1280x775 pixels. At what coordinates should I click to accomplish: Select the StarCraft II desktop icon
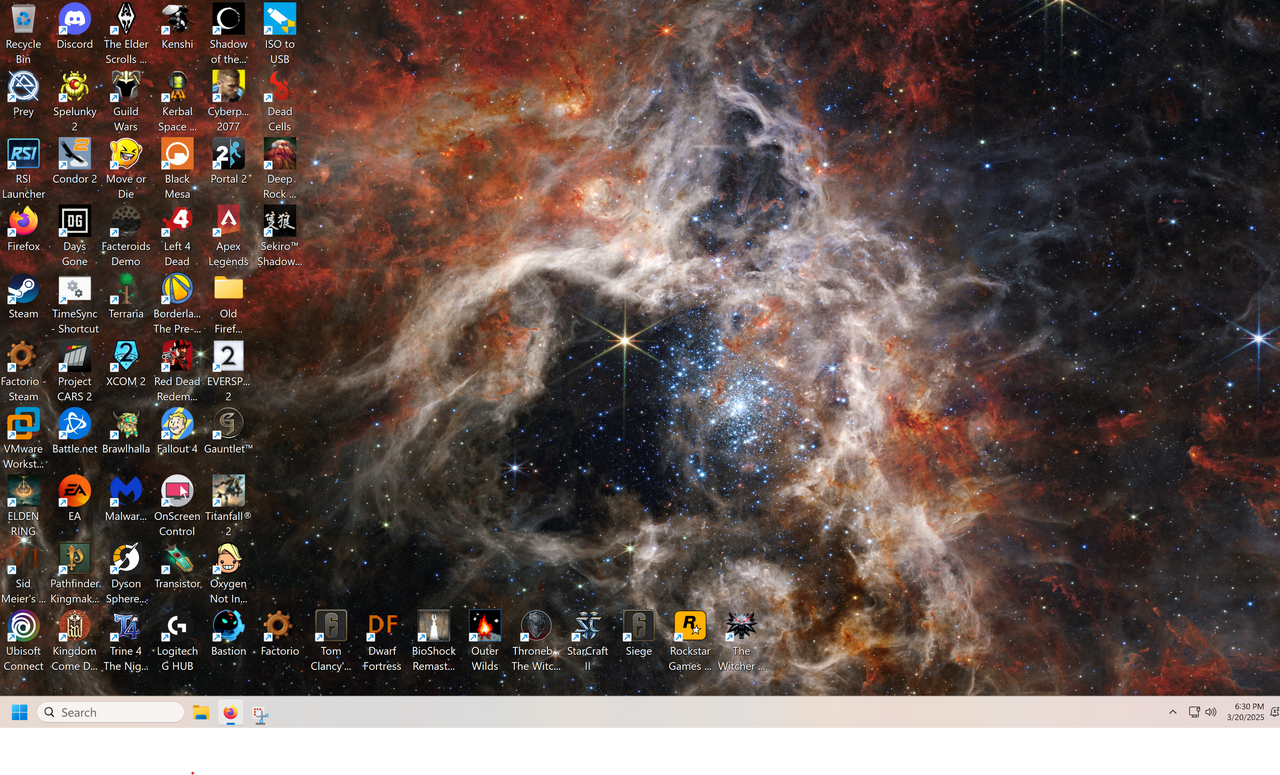[587, 628]
